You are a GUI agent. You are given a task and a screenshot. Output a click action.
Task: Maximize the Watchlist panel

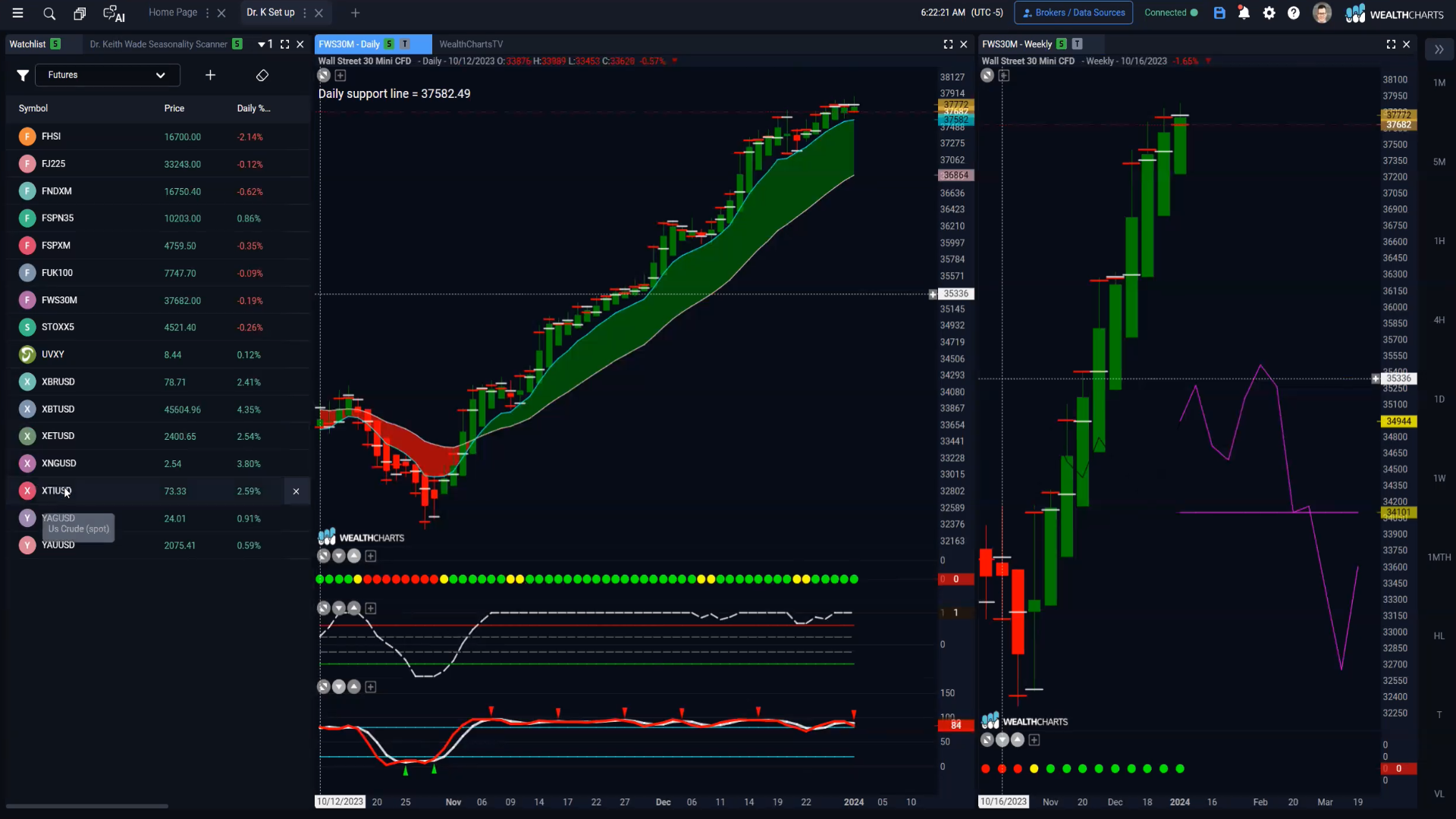point(284,44)
